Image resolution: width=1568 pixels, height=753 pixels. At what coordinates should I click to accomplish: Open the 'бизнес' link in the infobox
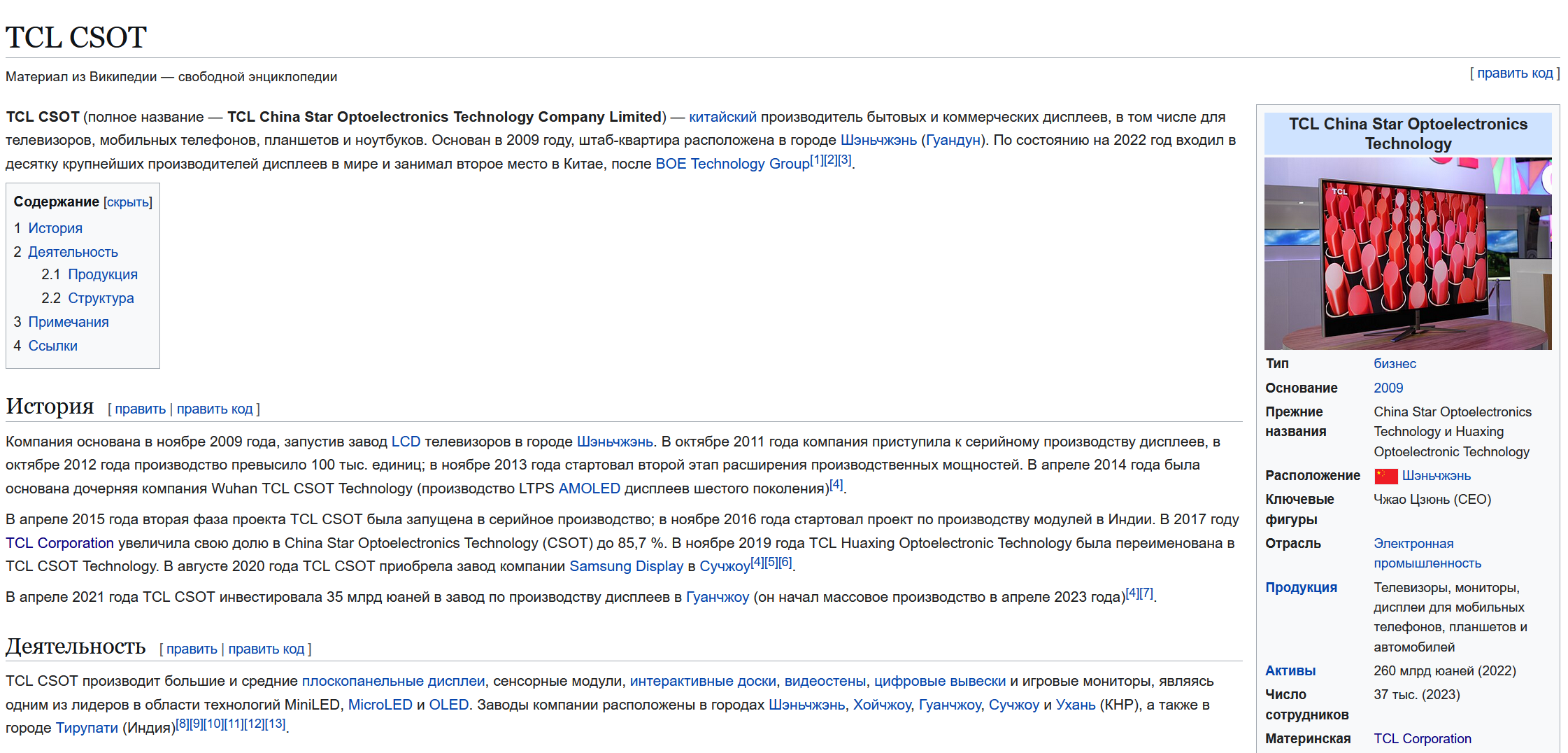click(x=1395, y=364)
